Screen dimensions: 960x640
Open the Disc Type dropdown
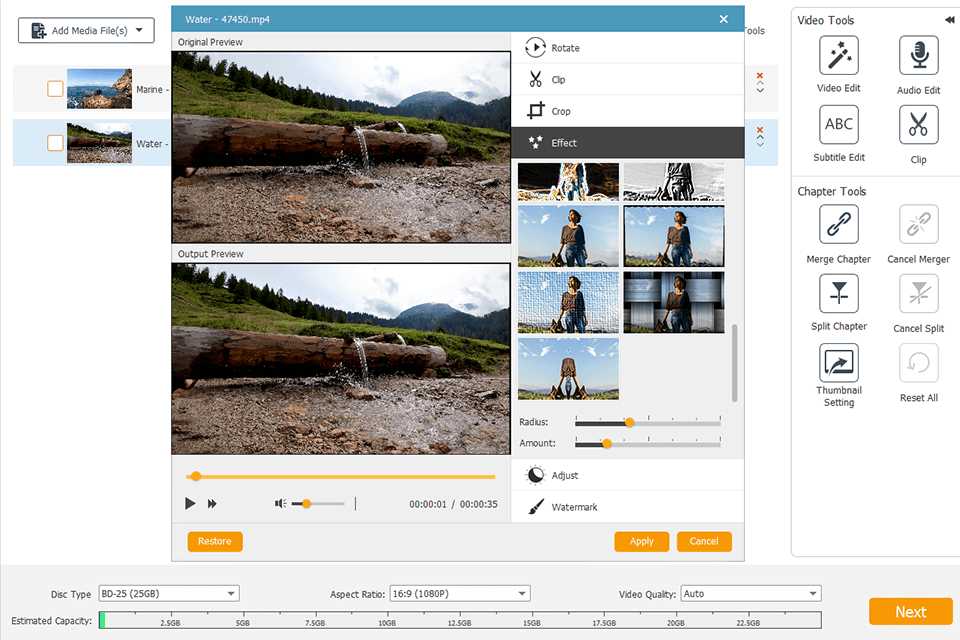point(232,593)
